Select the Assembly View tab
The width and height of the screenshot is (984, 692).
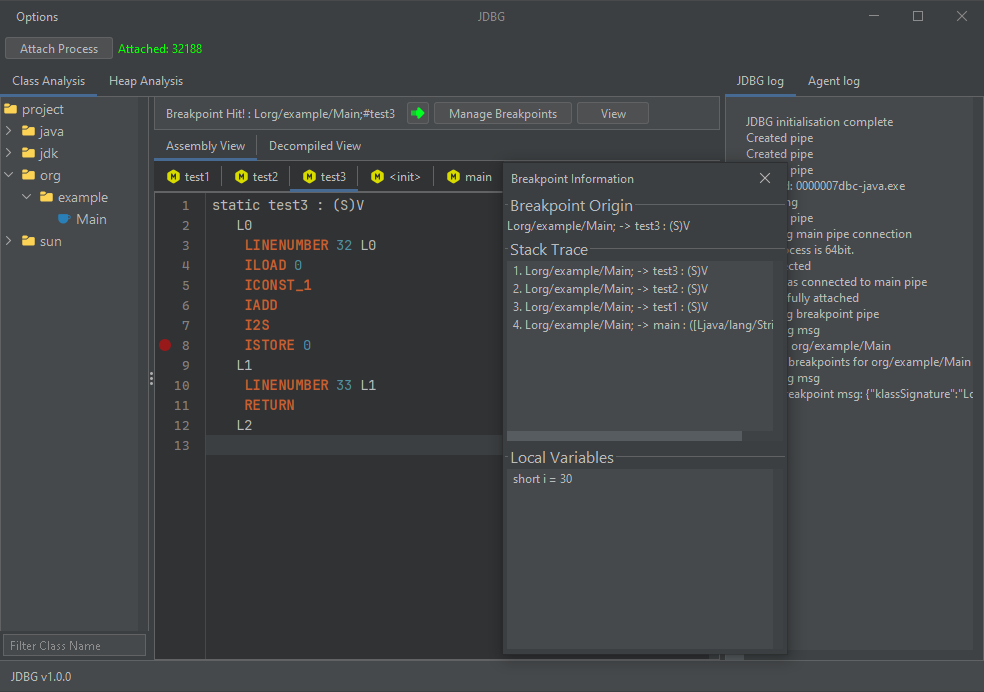205,146
